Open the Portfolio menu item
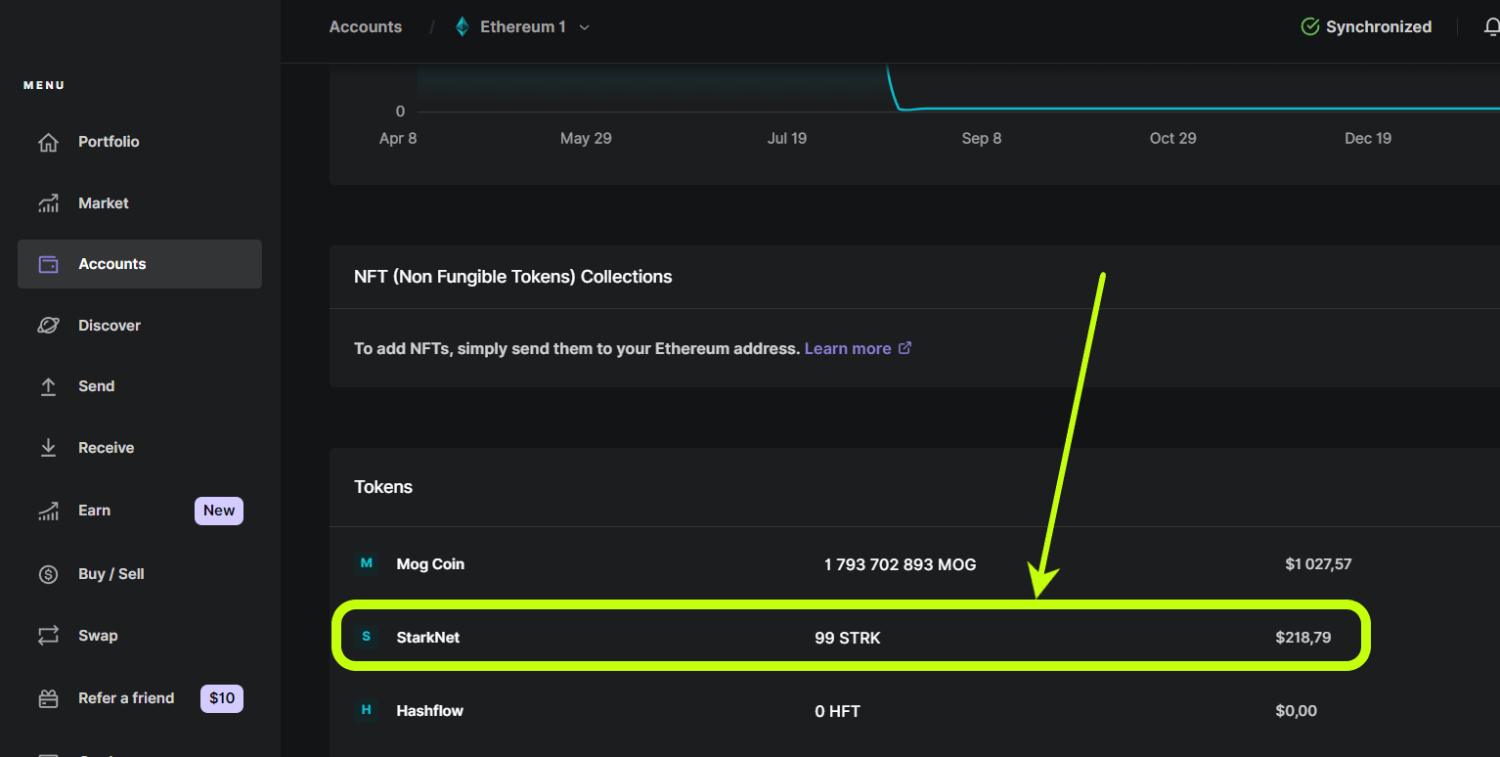The image size is (1500, 757). point(140,142)
